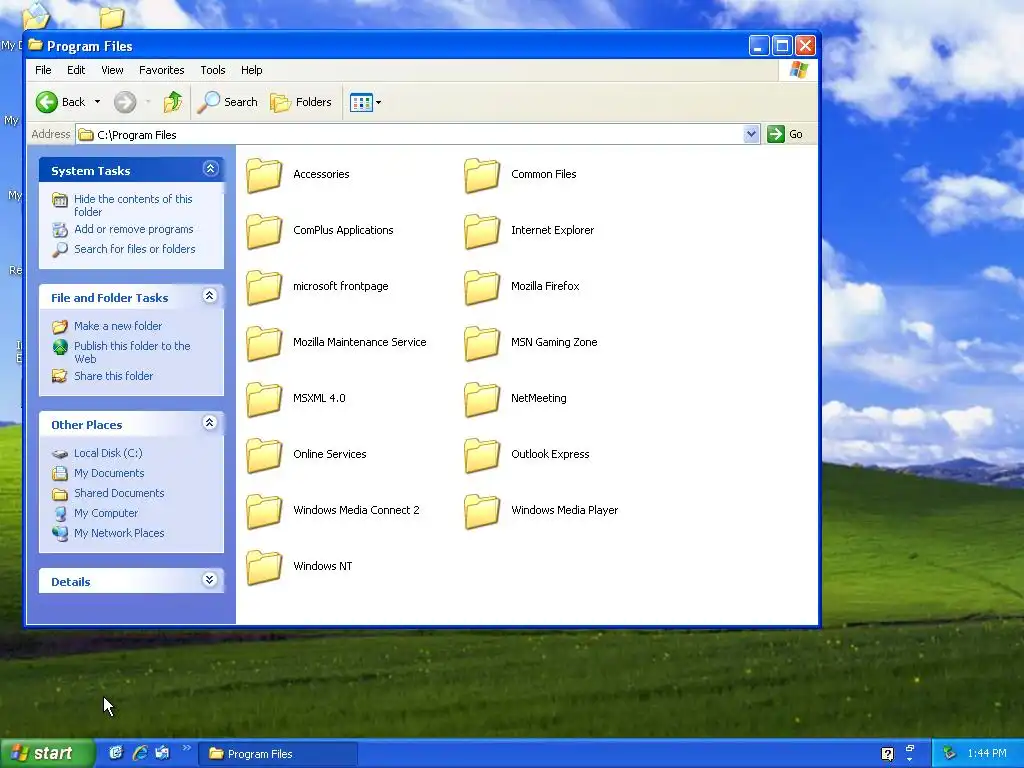Open the Address bar dropdown list
This screenshot has height=768, width=1024.
point(751,134)
